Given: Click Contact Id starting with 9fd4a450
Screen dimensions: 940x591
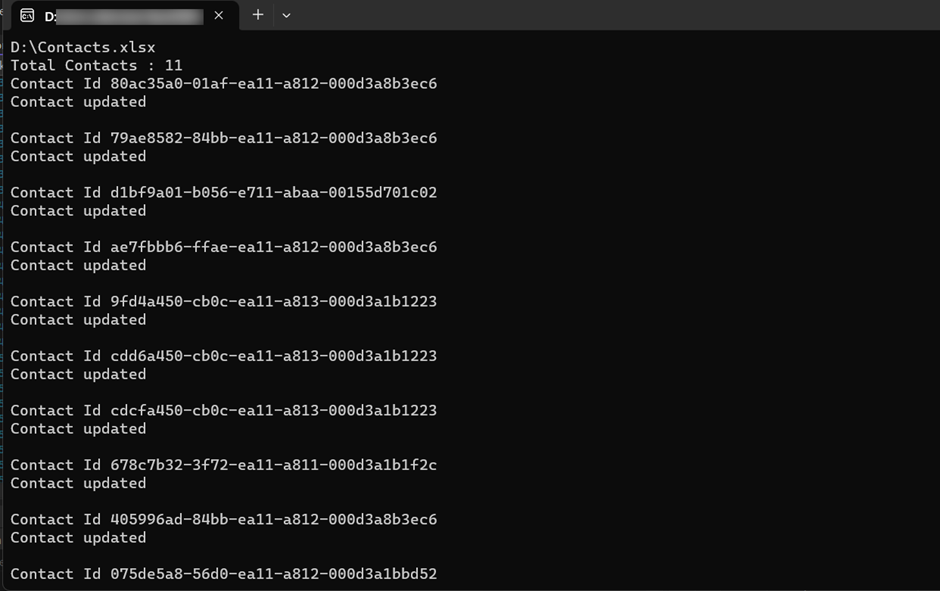Looking at the screenshot, I should coord(223,301).
